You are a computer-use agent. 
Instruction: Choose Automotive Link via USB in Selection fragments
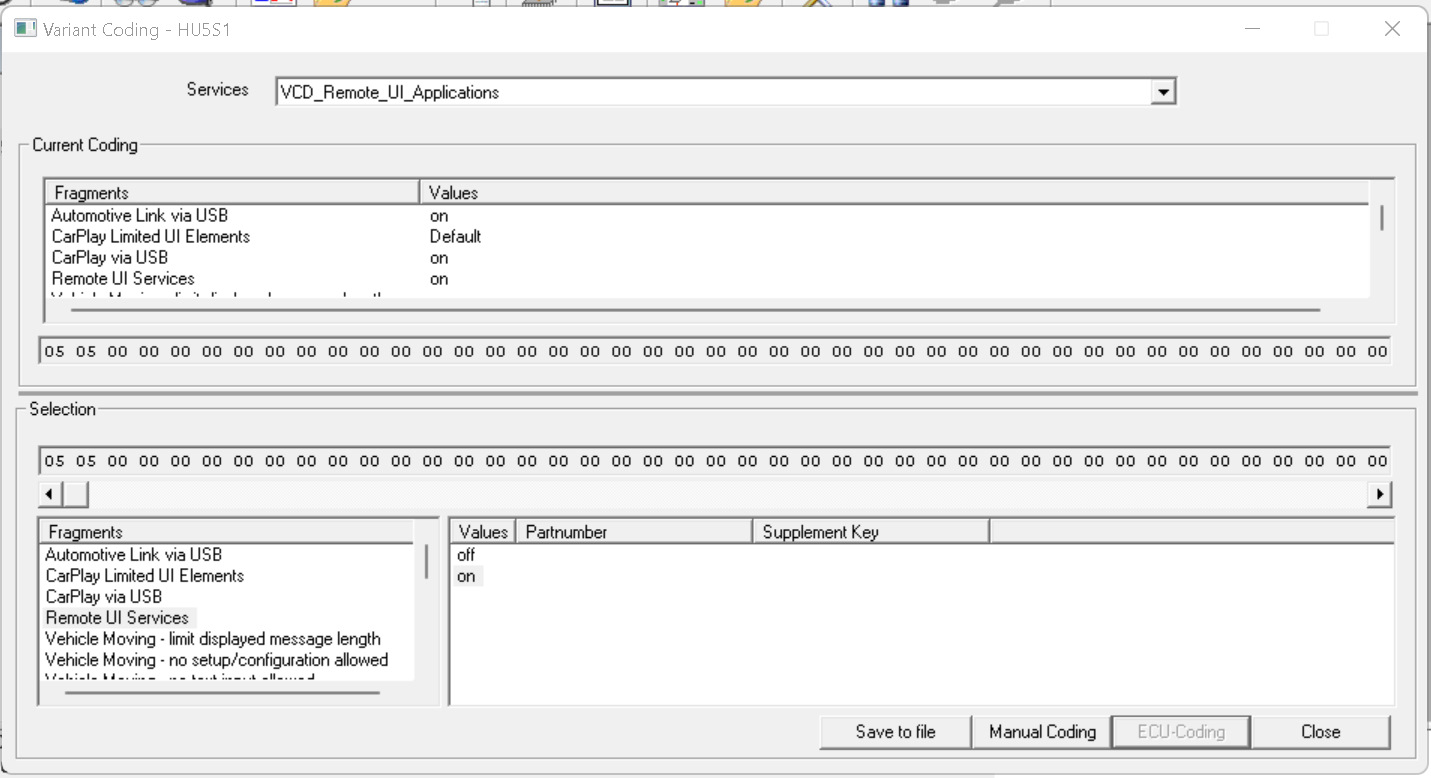pos(134,554)
